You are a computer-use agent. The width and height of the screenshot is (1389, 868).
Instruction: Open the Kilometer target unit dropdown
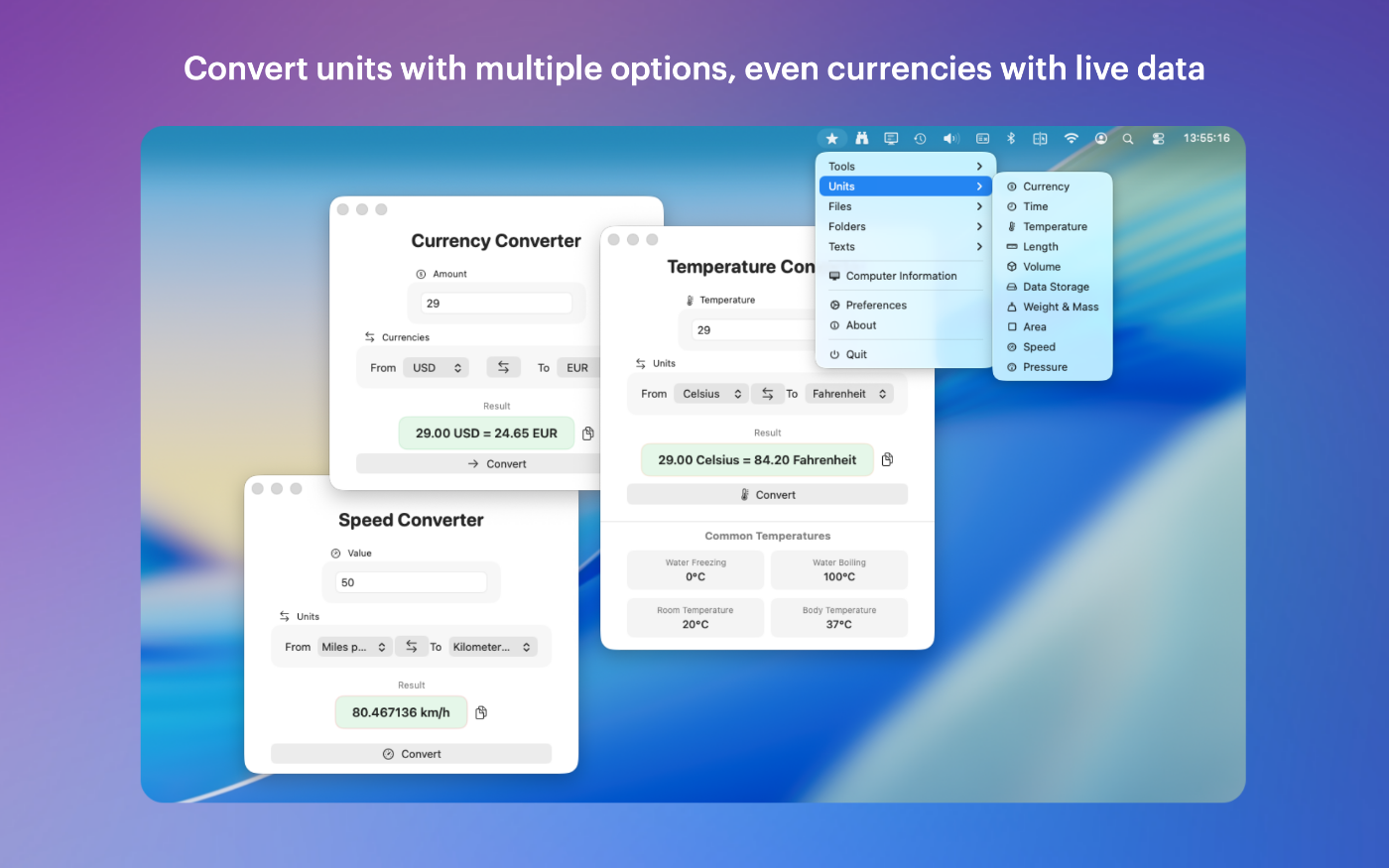(492, 647)
